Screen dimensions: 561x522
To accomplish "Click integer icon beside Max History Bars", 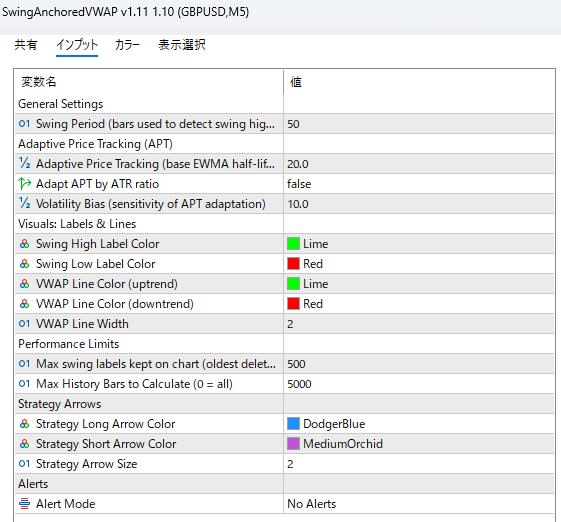I will pyautogui.click(x=24, y=384).
